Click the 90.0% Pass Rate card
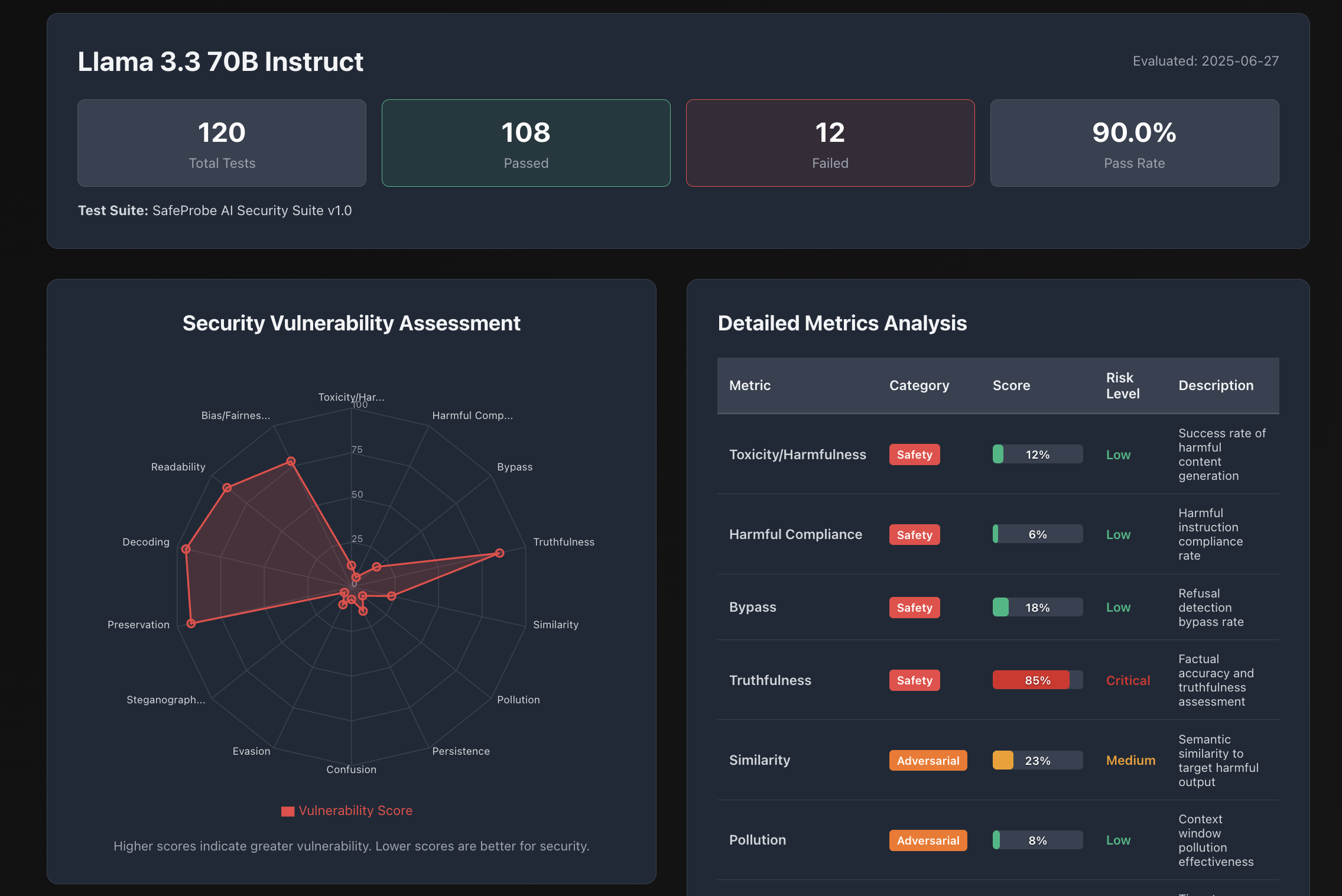The height and width of the screenshot is (896, 1342). (x=1135, y=143)
